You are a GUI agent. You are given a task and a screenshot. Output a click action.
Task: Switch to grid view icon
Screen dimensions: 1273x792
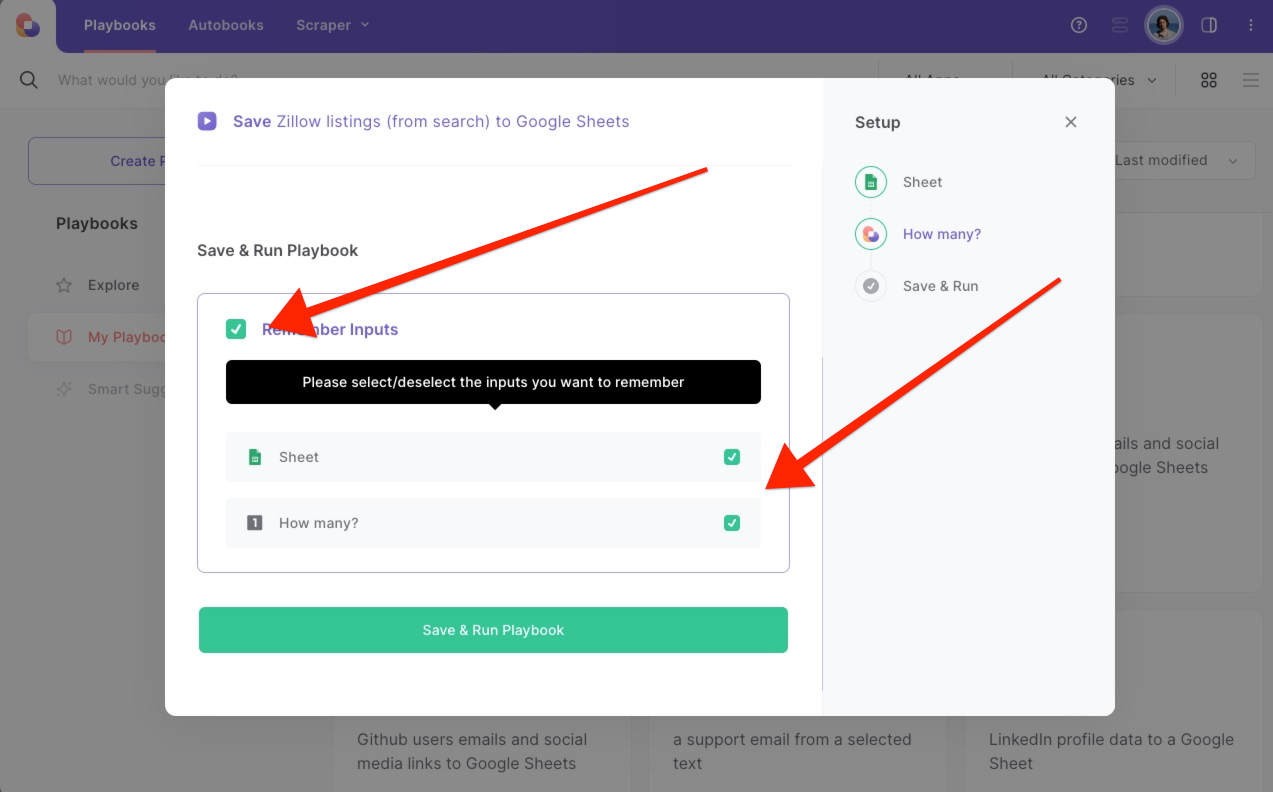click(x=1209, y=80)
